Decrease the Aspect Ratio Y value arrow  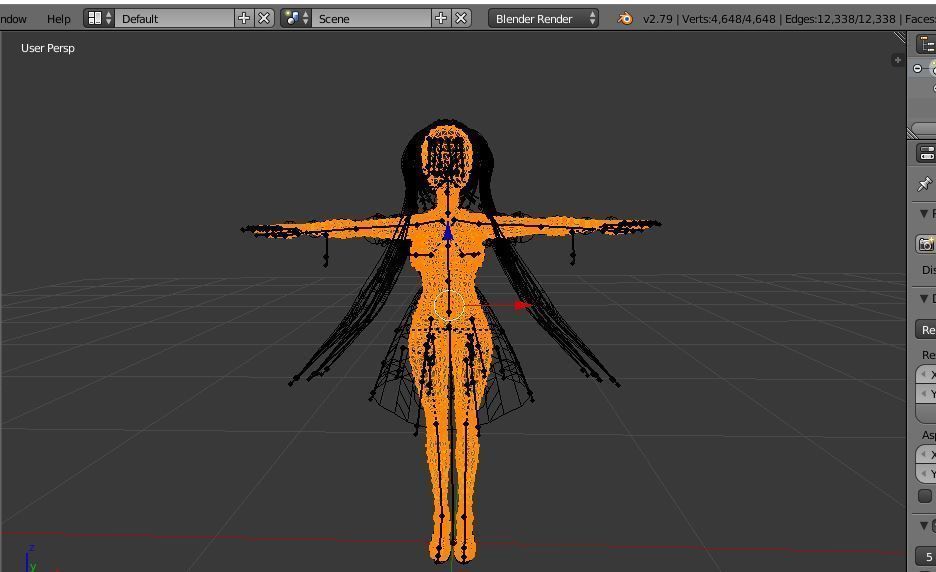pyautogui.click(x=924, y=474)
